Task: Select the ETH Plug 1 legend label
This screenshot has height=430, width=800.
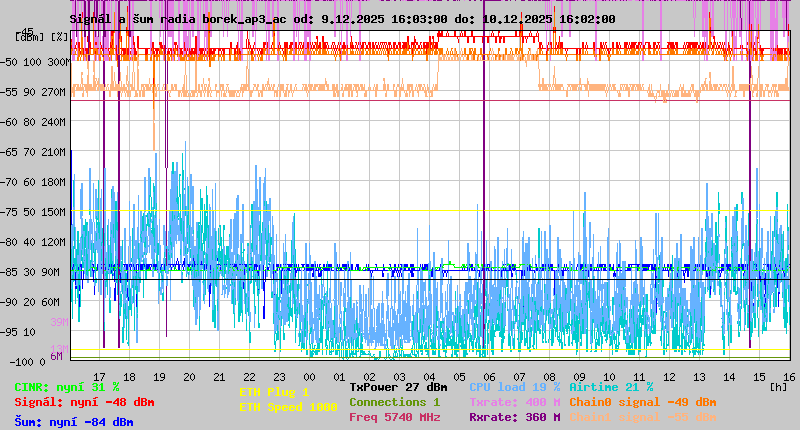Action: [x=274, y=392]
